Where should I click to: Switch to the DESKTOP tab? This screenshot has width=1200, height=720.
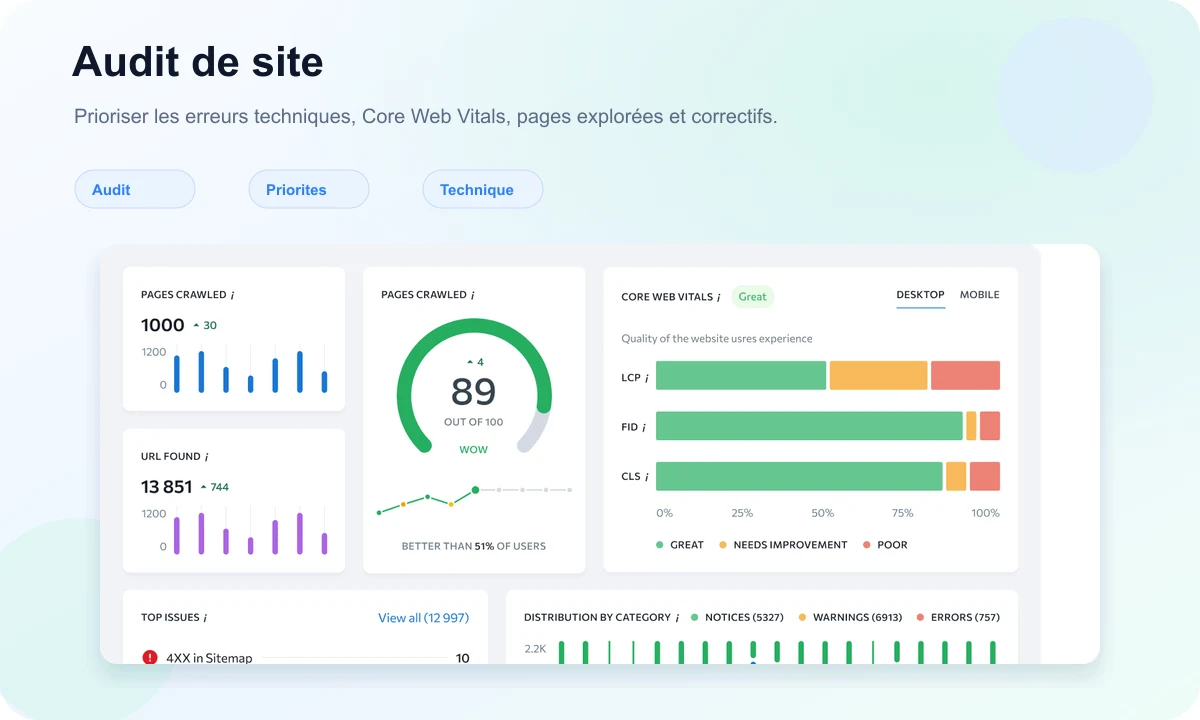click(920, 295)
